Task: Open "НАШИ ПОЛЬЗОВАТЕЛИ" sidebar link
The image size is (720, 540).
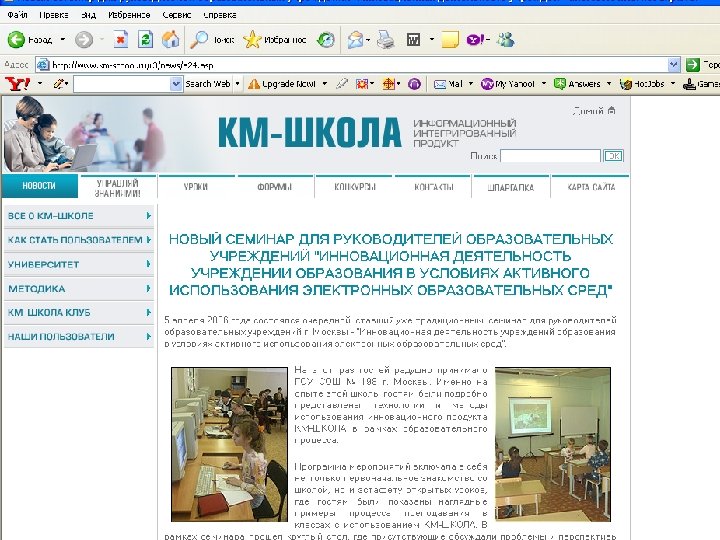Action: point(79,337)
